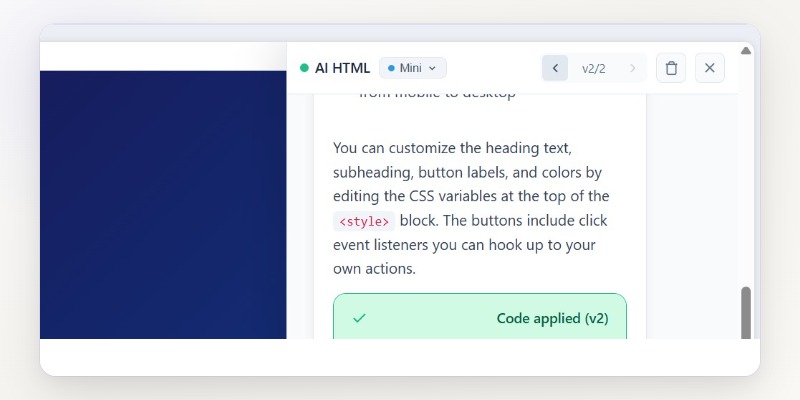Close the AI HTML panel
The height and width of the screenshot is (400, 800).
tap(710, 68)
